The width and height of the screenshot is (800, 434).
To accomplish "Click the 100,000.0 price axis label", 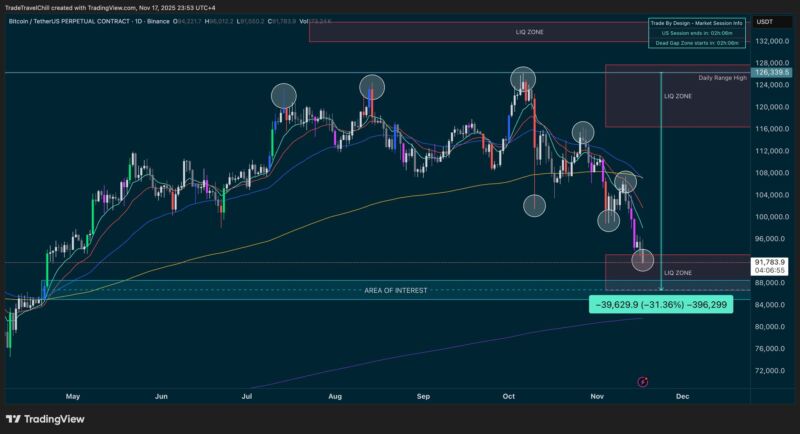I will pos(770,217).
